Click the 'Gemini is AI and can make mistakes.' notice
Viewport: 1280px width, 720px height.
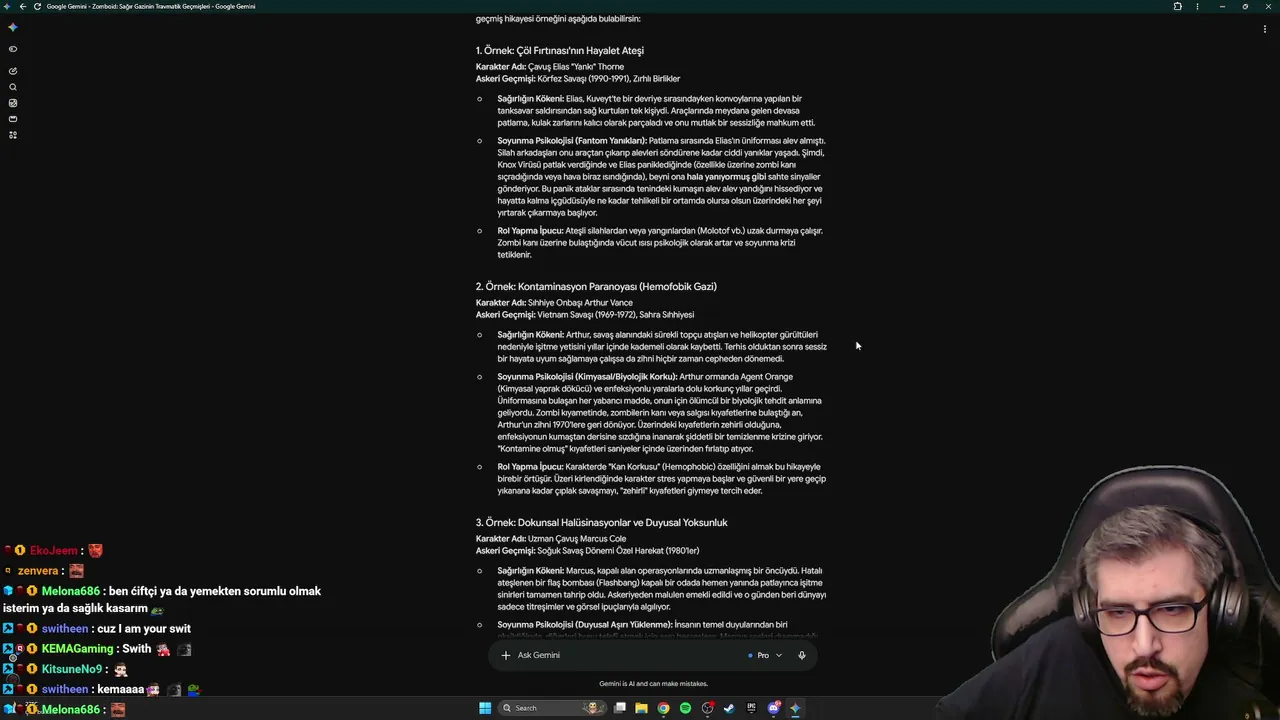tap(653, 684)
